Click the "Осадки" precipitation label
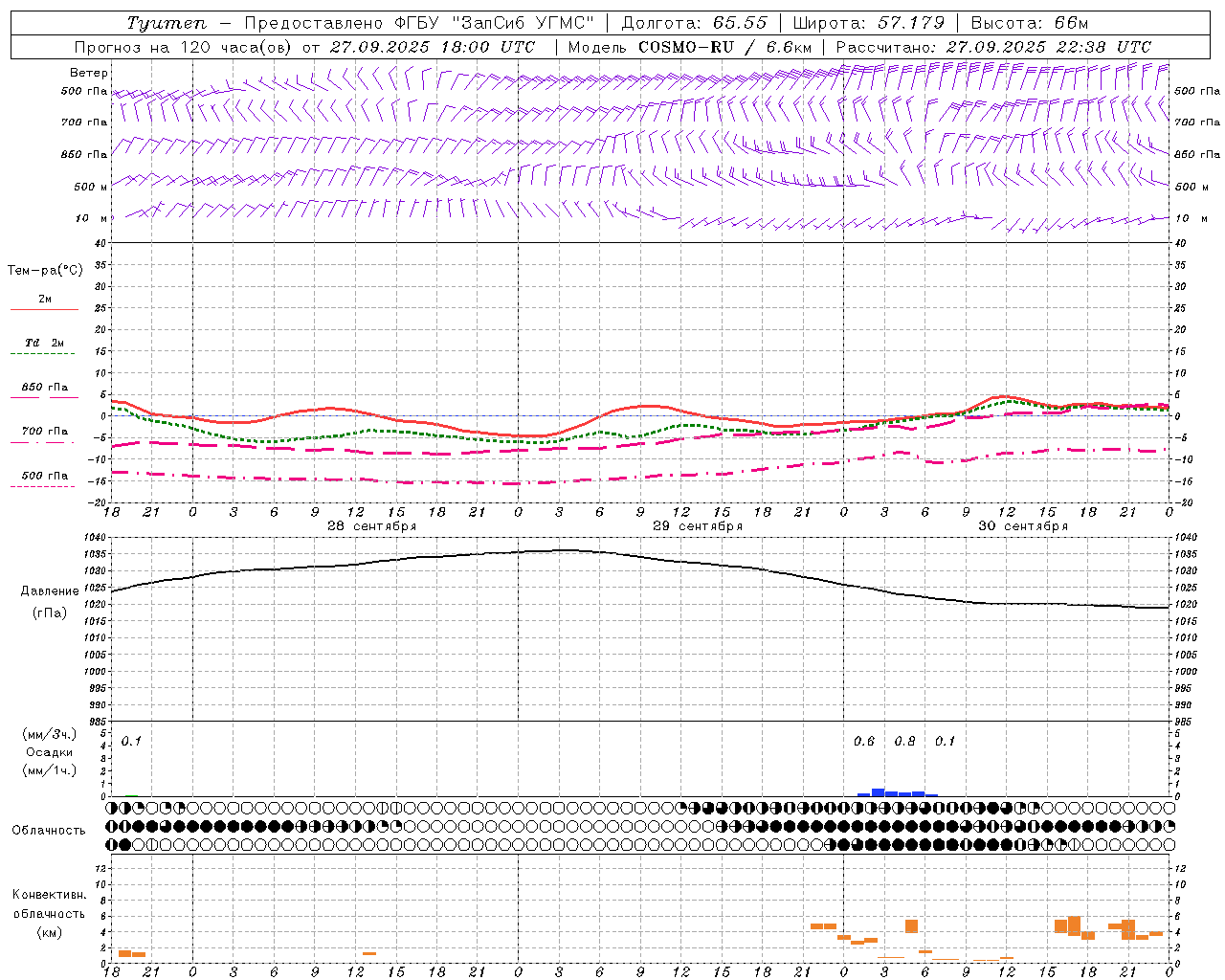This screenshot has height=980, width=1225. [50, 752]
